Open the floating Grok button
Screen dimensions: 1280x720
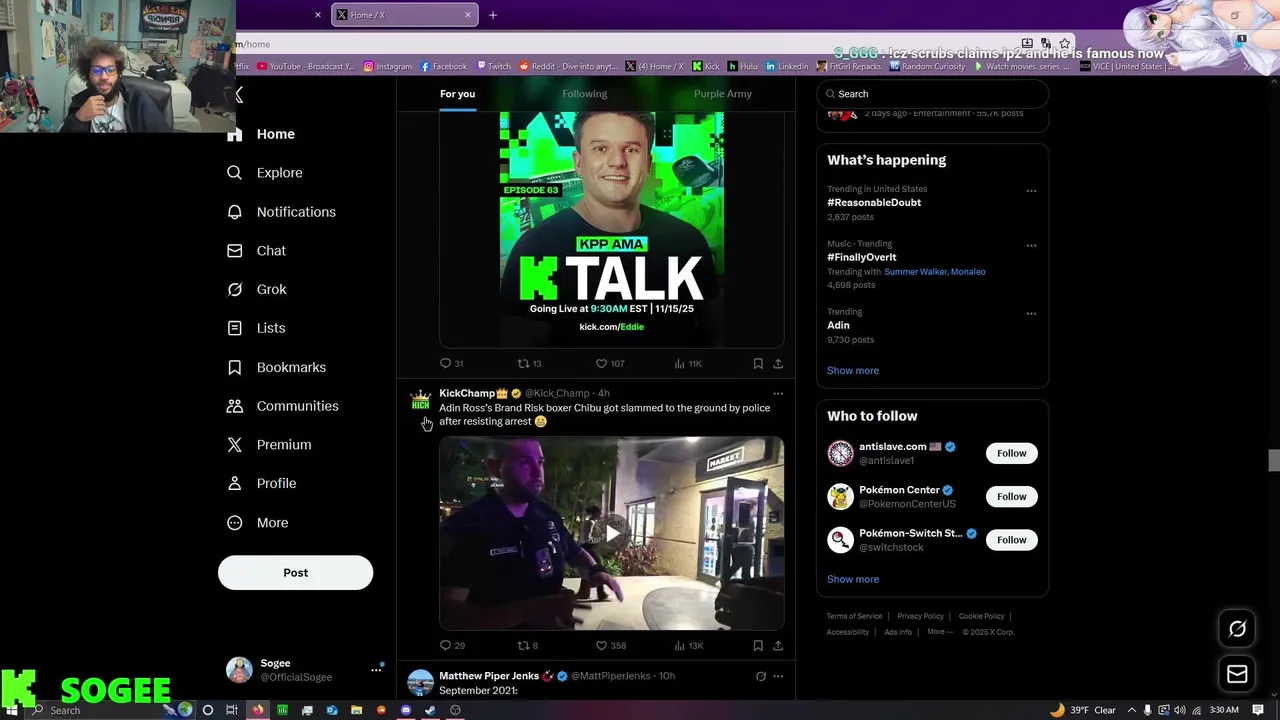pyautogui.click(x=1237, y=629)
